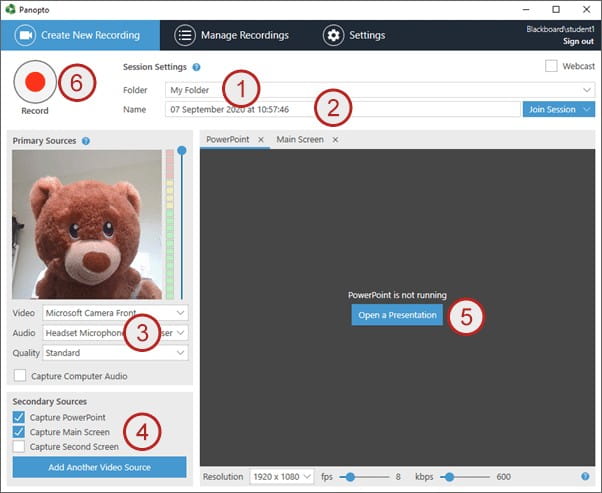Maximize the Panopto window

[556, 9]
